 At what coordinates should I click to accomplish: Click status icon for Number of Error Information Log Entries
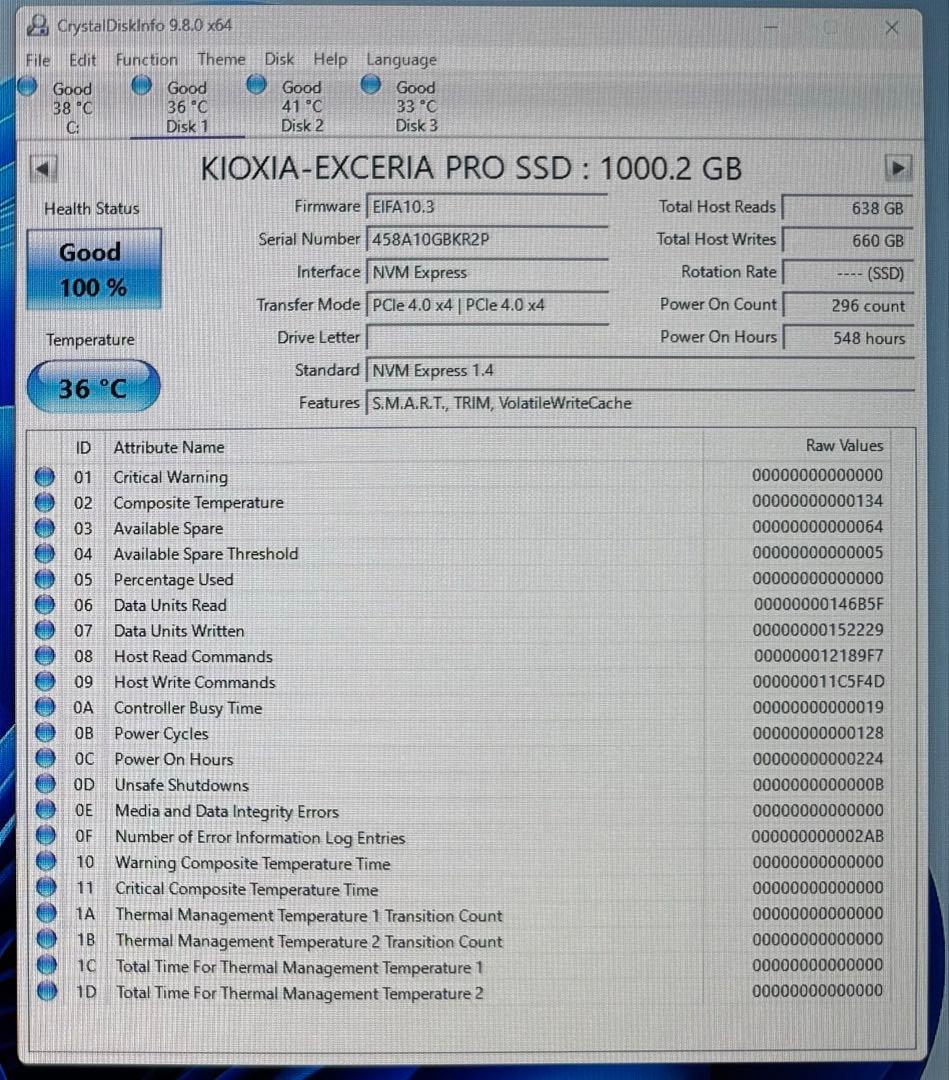[x=45, y=835]
